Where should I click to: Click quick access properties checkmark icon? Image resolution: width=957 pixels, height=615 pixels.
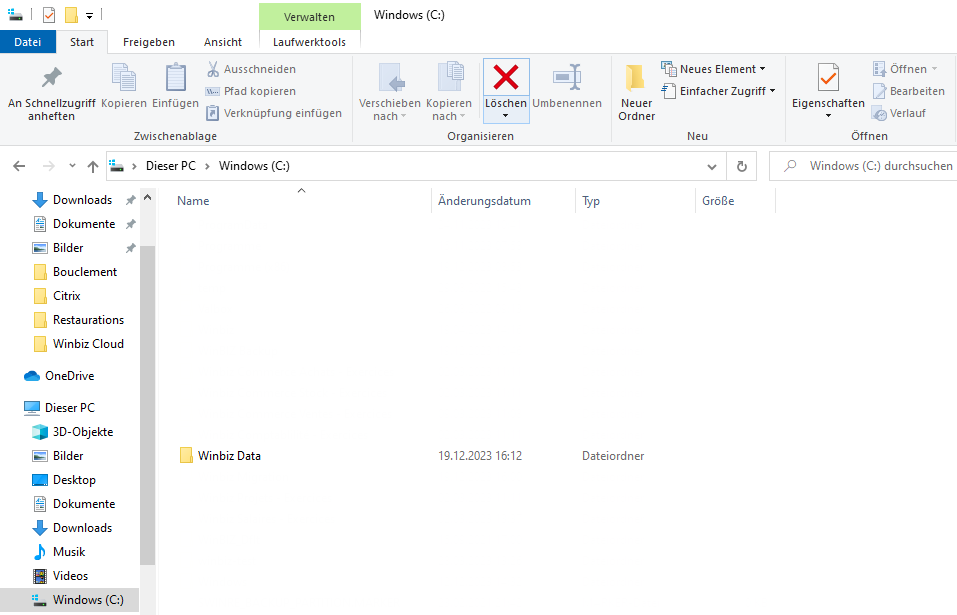click(x=49, y=15)
